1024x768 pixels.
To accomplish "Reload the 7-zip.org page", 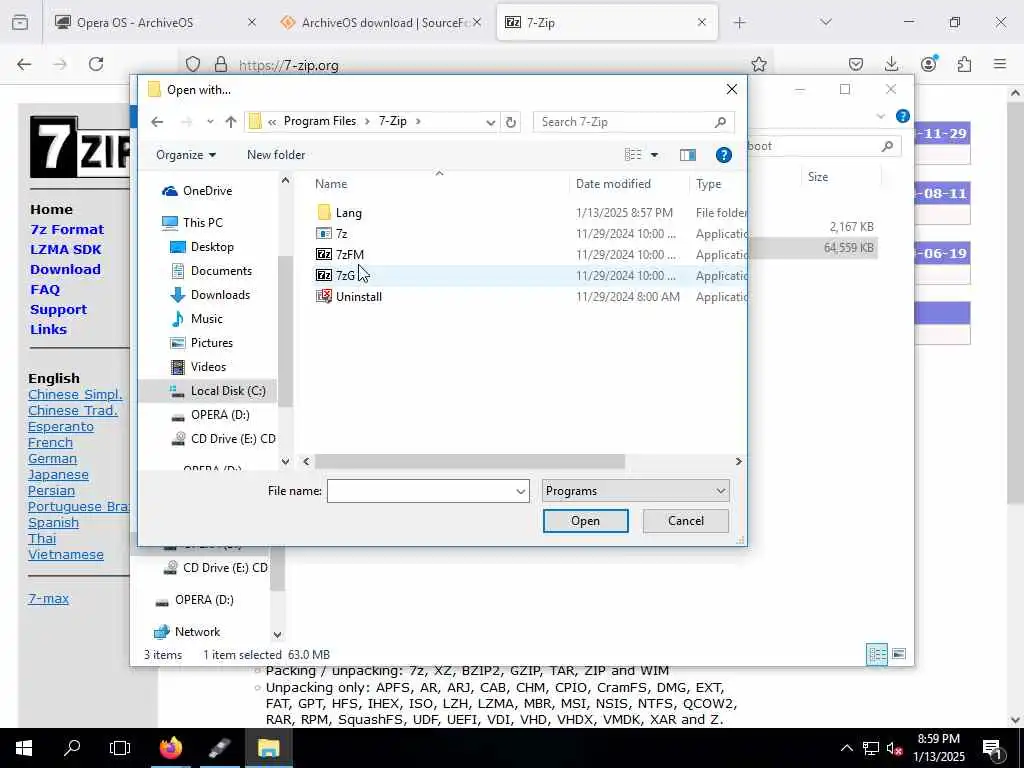I will coord(96,64).
